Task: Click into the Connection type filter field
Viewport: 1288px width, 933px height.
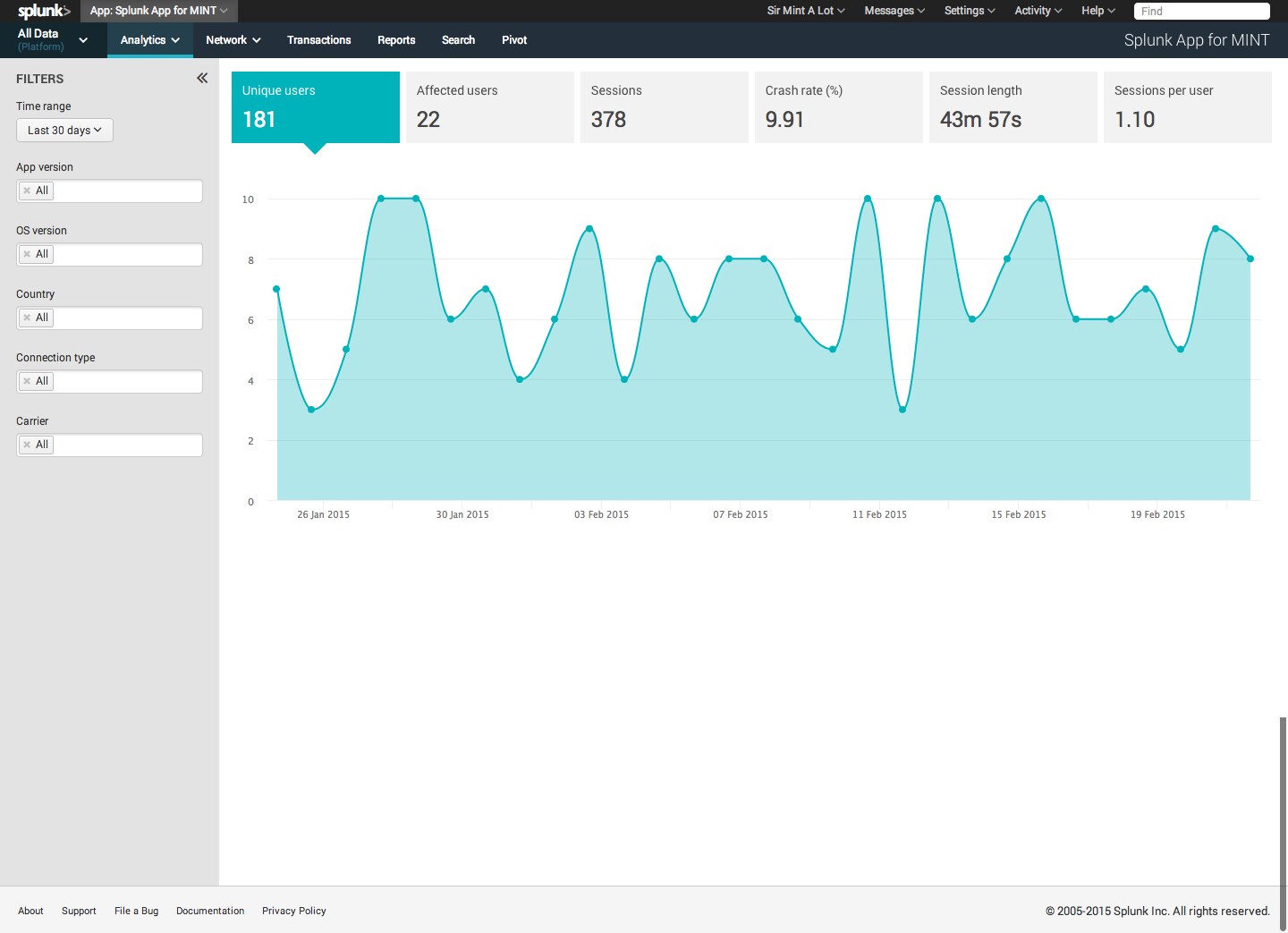Action: pos(109,381)
